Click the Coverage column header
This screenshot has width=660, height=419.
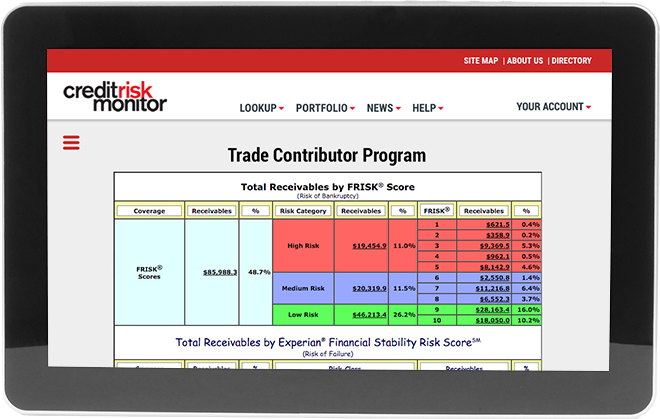tap(149, 211)
